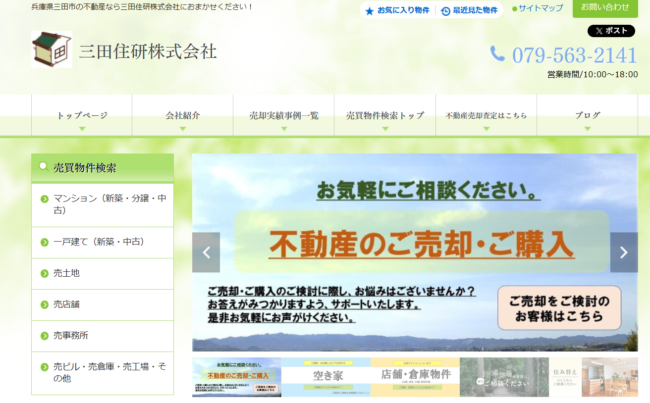The width and height of the screenshot is (650, 403).
Task: Select the 空き家 slide thumbnail
Action: click(x=326, y=377)
